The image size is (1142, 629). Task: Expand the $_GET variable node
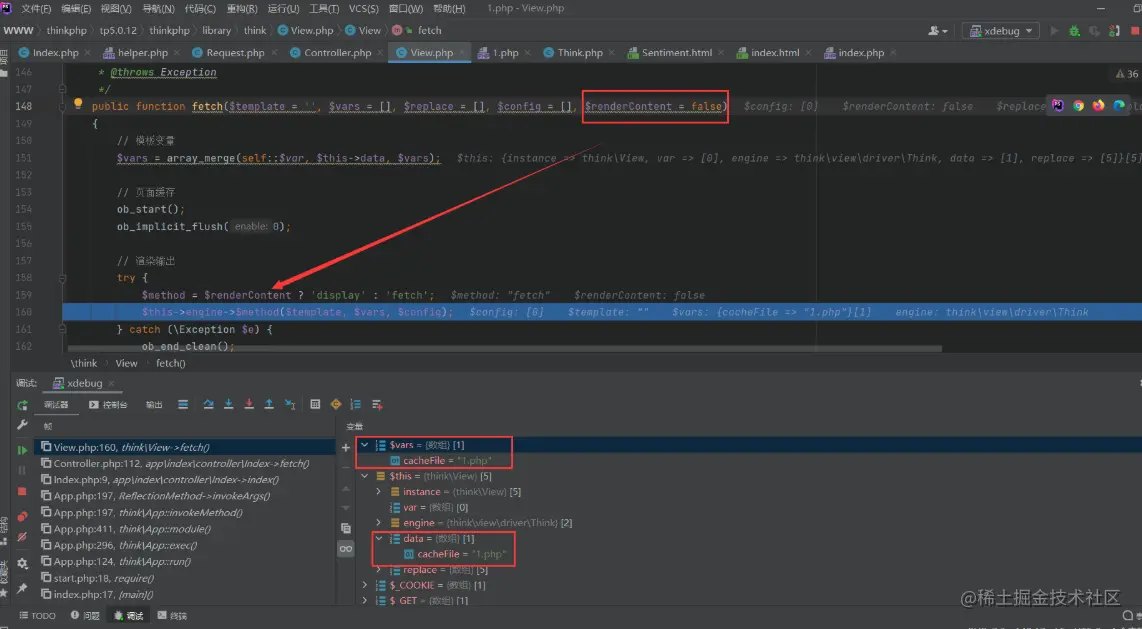(364, 601)
